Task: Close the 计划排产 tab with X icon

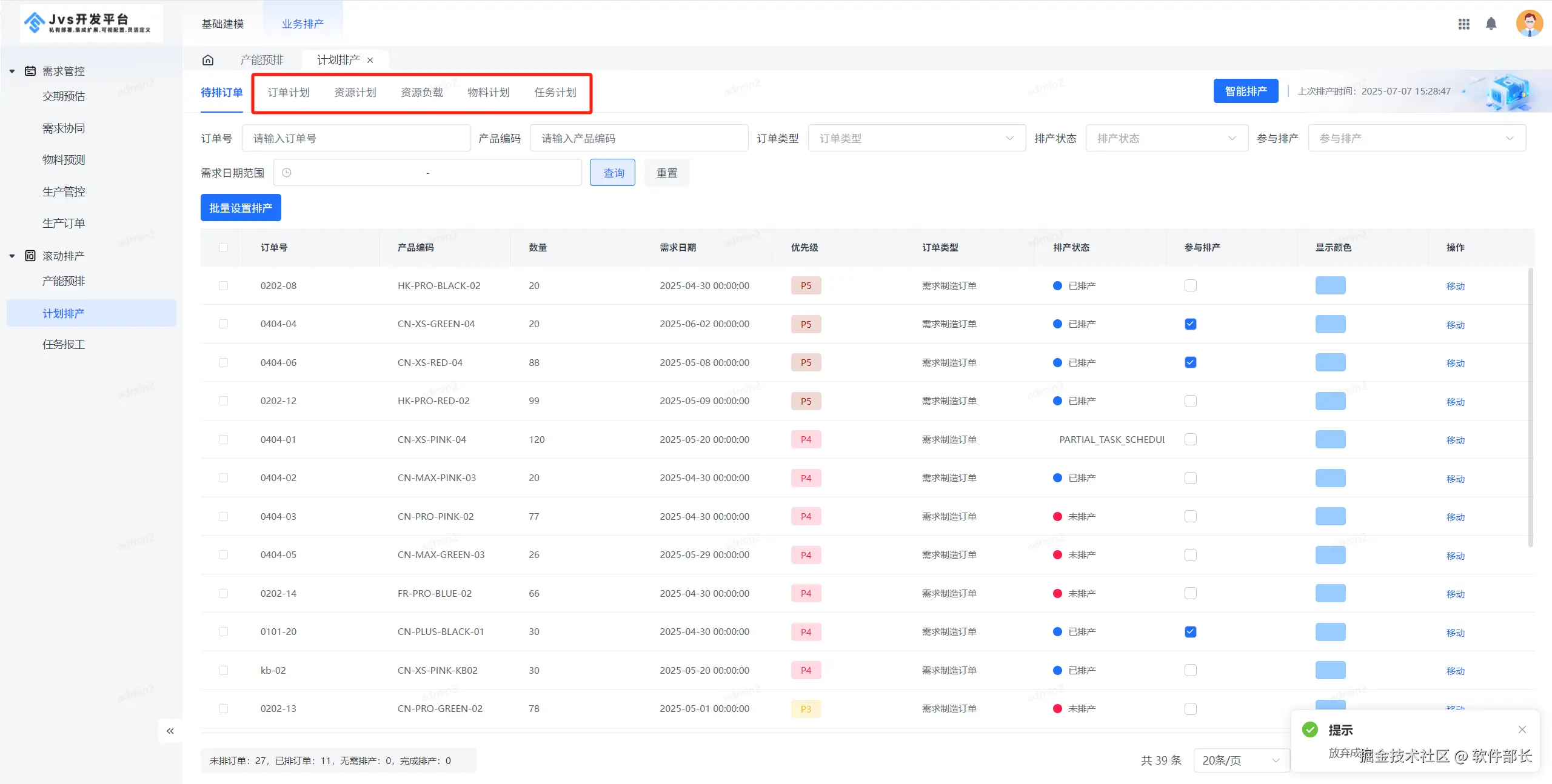Action: pos(370,60)
